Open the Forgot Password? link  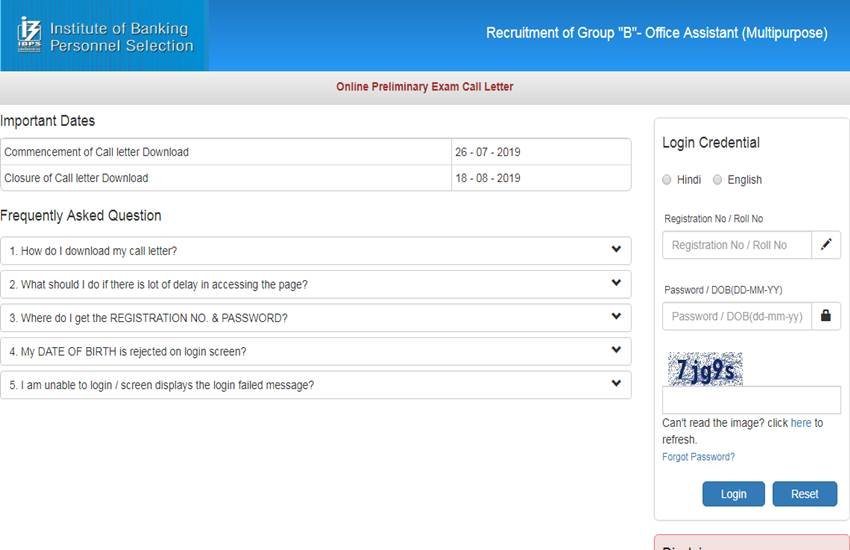coord(698,457)
